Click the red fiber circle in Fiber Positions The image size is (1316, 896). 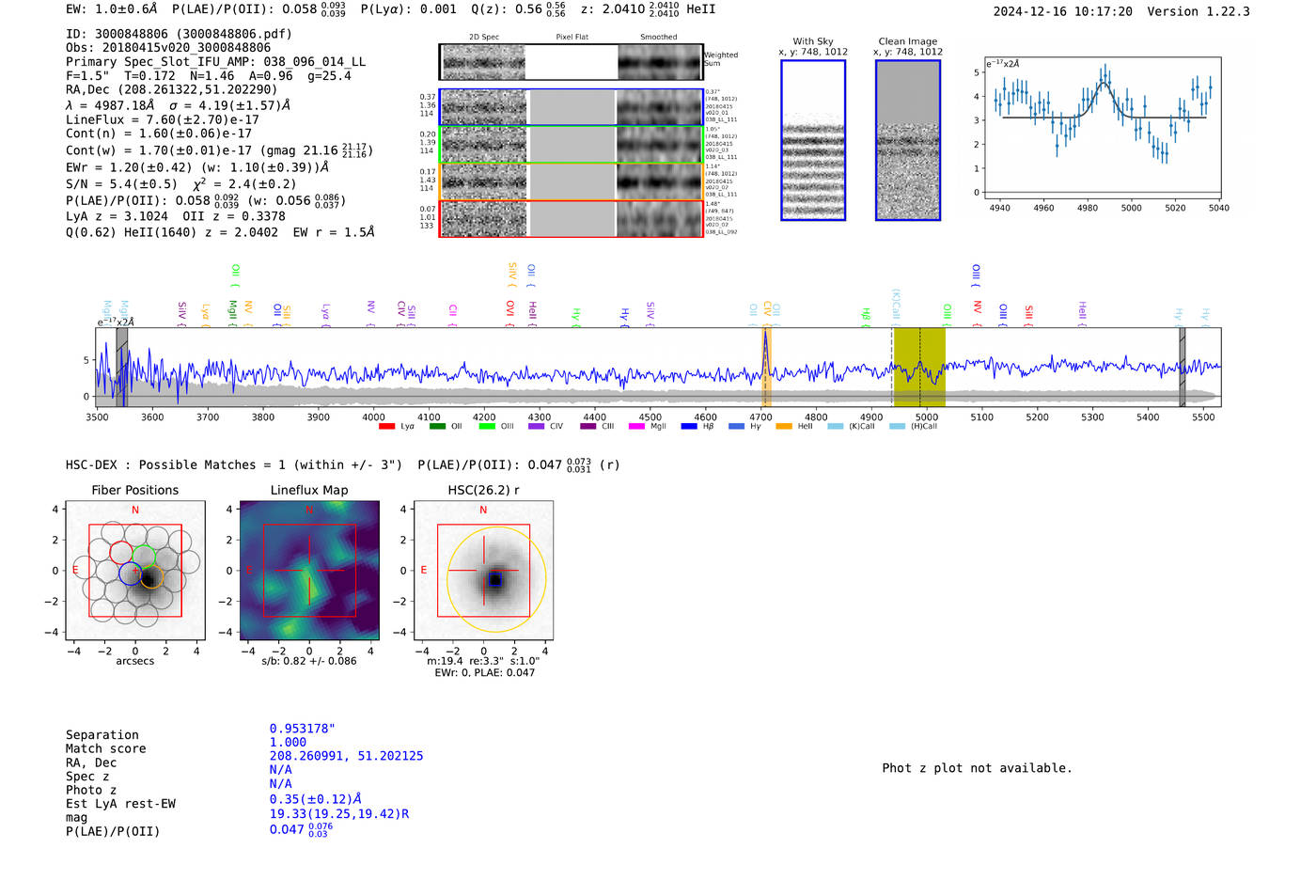click(x=121, y=553)
